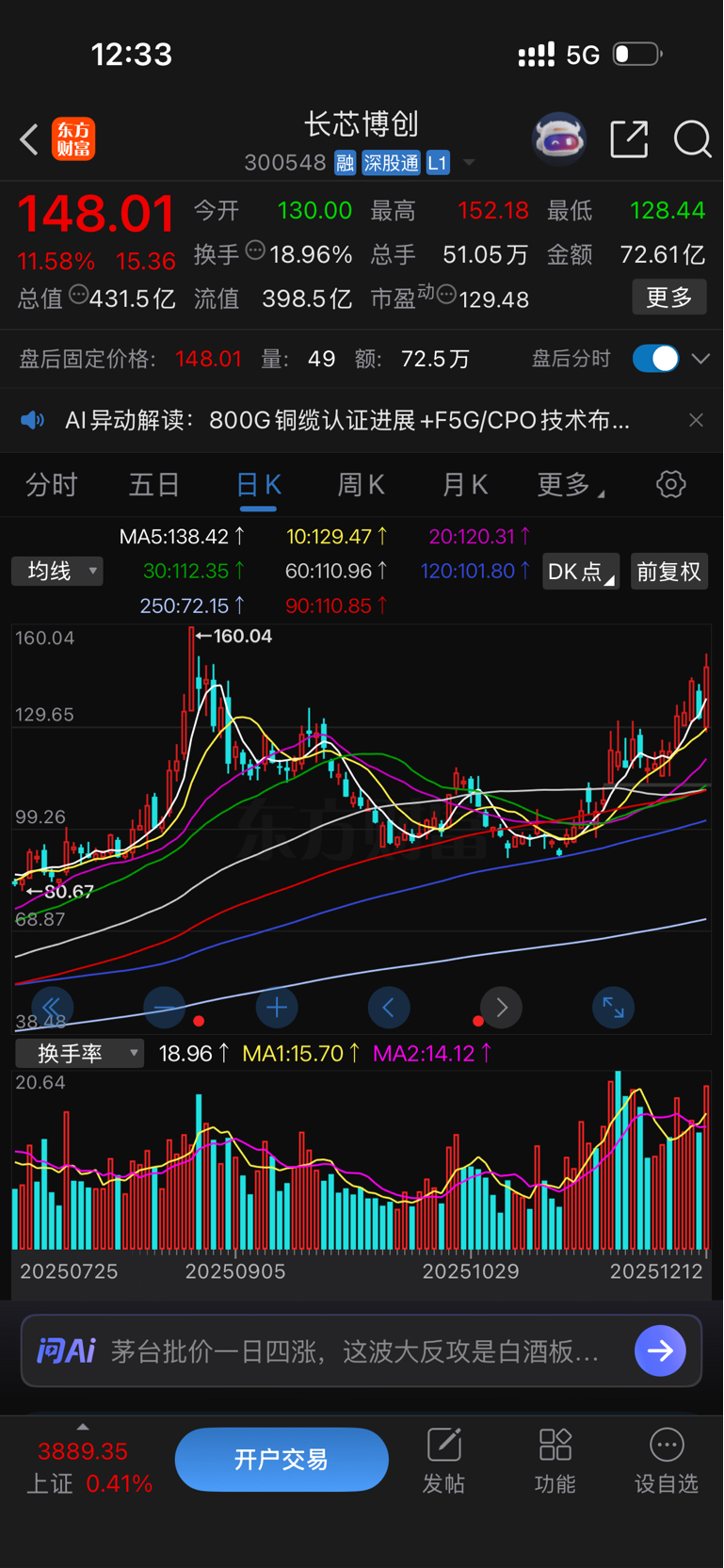Tap the yellow 10:129.47 MA value

pyautogui.click(x=337, y=537)
